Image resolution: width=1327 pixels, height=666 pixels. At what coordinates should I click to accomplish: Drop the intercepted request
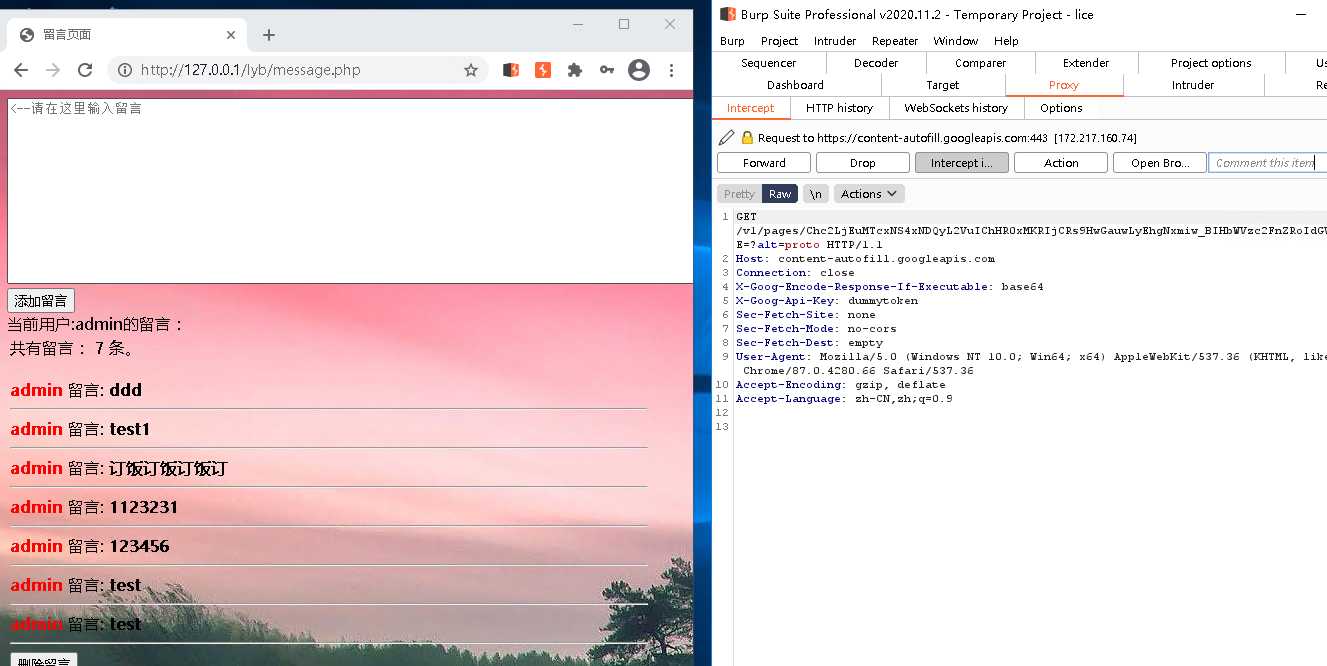[863, 163]
